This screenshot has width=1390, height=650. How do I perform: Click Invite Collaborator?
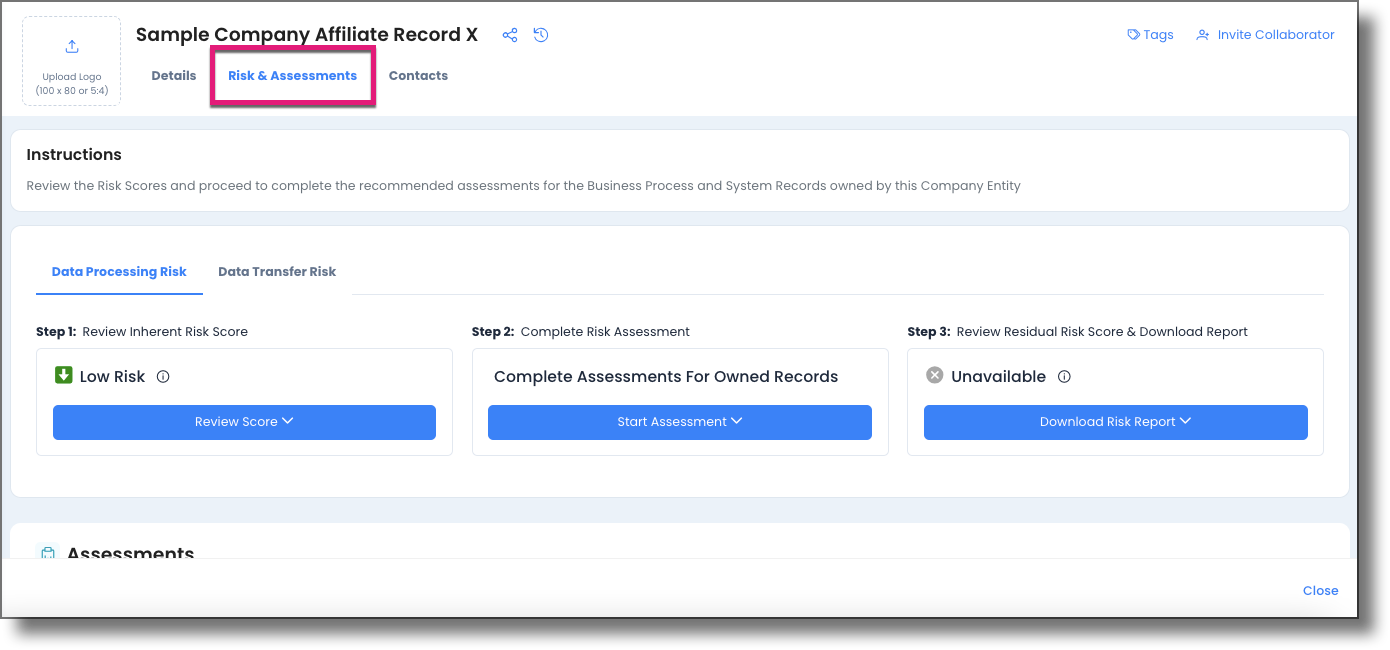tap(1273, 34)
